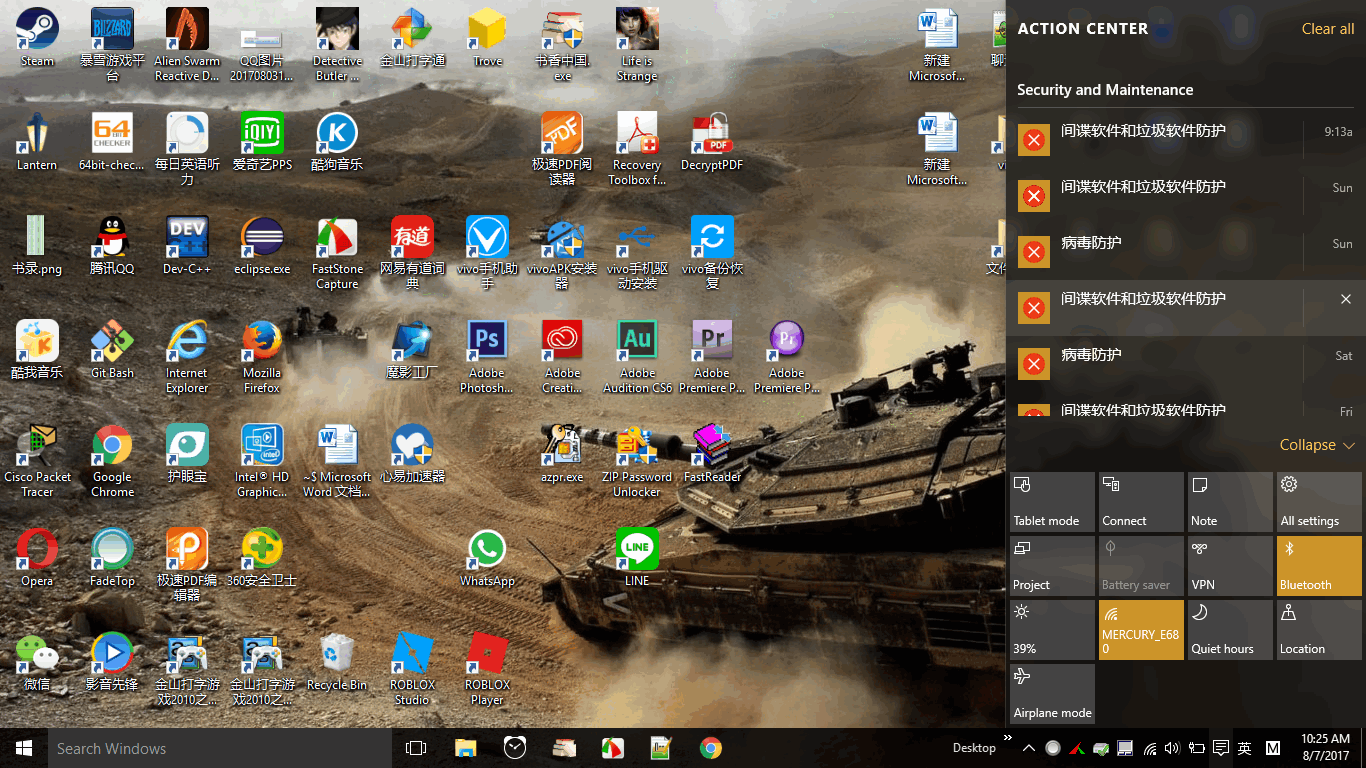Screen dimensions: 1366x768
Task: Open the Windows Start menu
Action: click(24, 748)
